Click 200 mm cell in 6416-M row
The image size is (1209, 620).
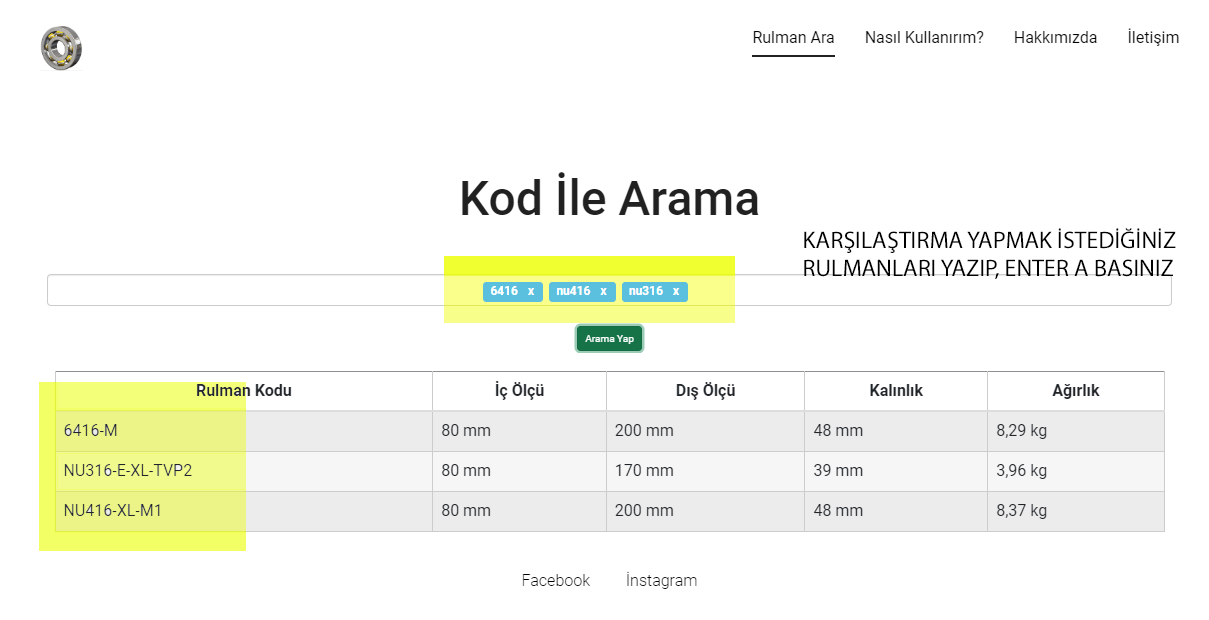click(x=706, y=431)
